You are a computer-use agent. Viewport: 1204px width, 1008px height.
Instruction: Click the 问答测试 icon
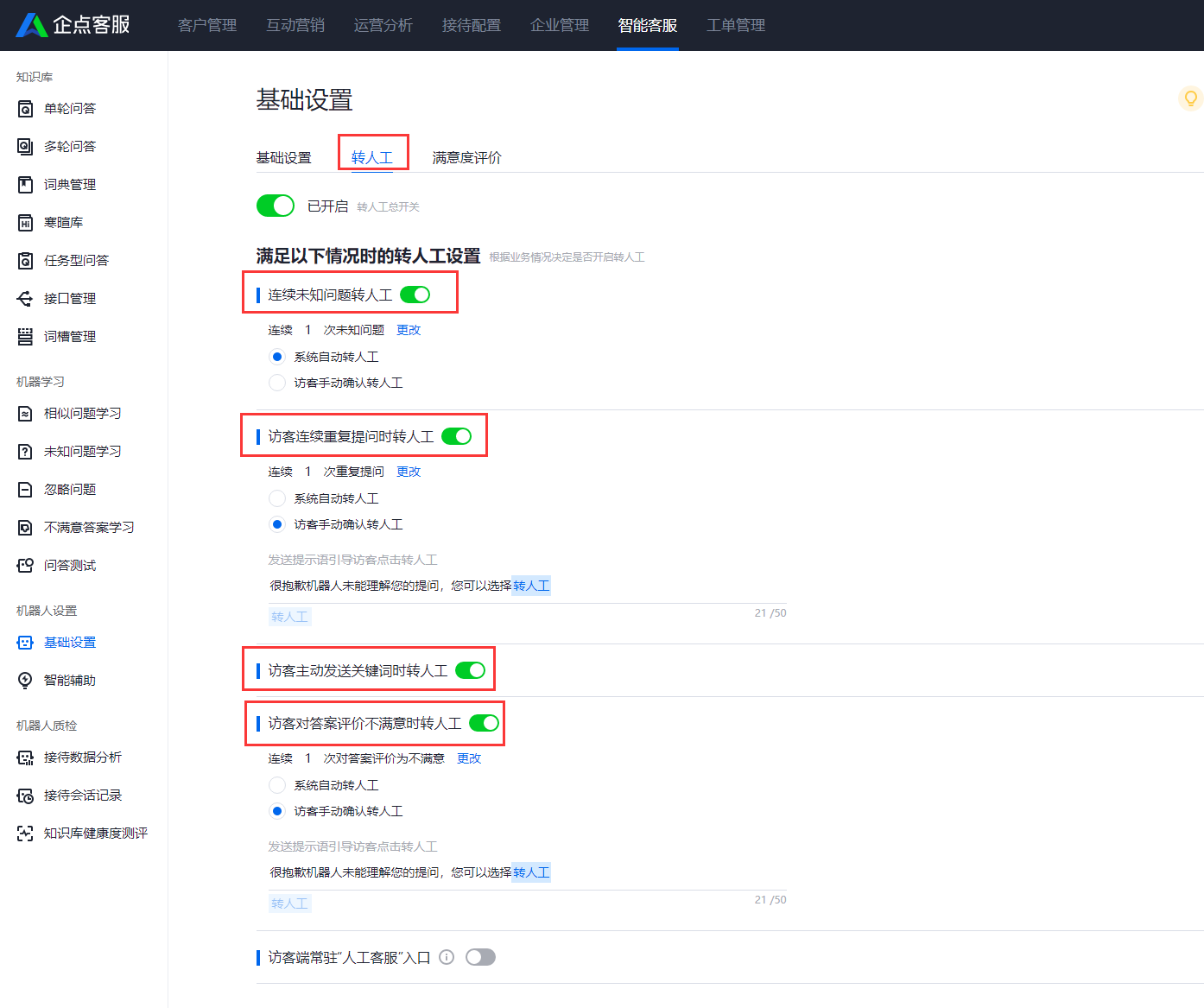tap(26, 566)
